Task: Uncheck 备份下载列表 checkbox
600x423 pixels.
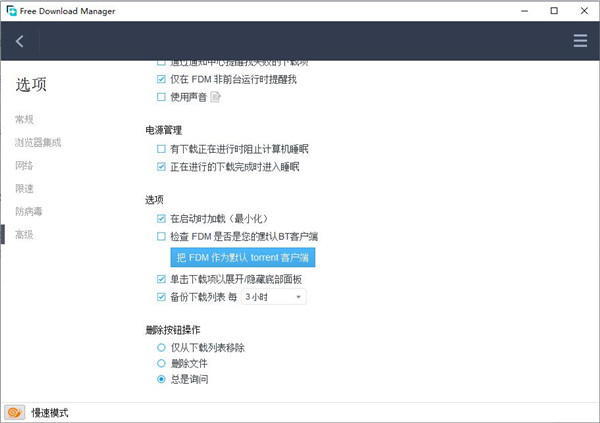Action: [161, 297]
